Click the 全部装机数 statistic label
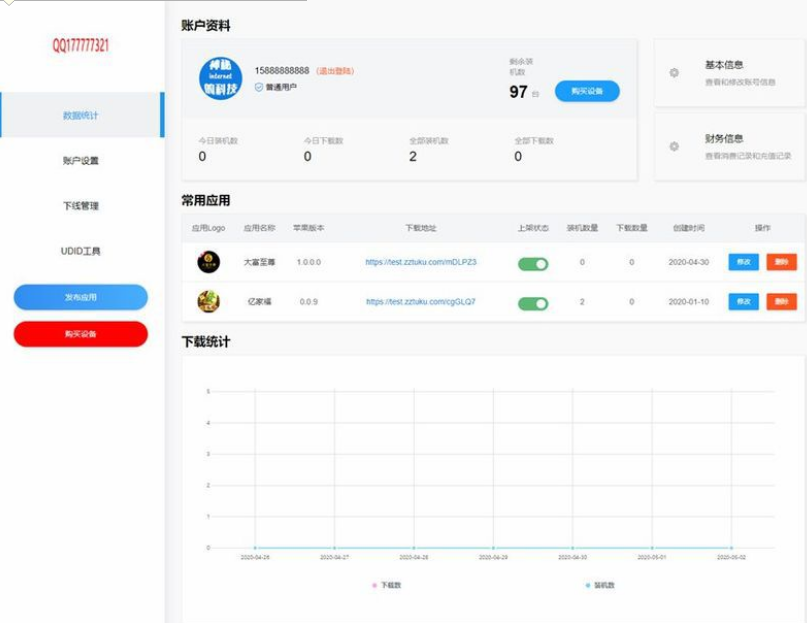 coord(429,141)
